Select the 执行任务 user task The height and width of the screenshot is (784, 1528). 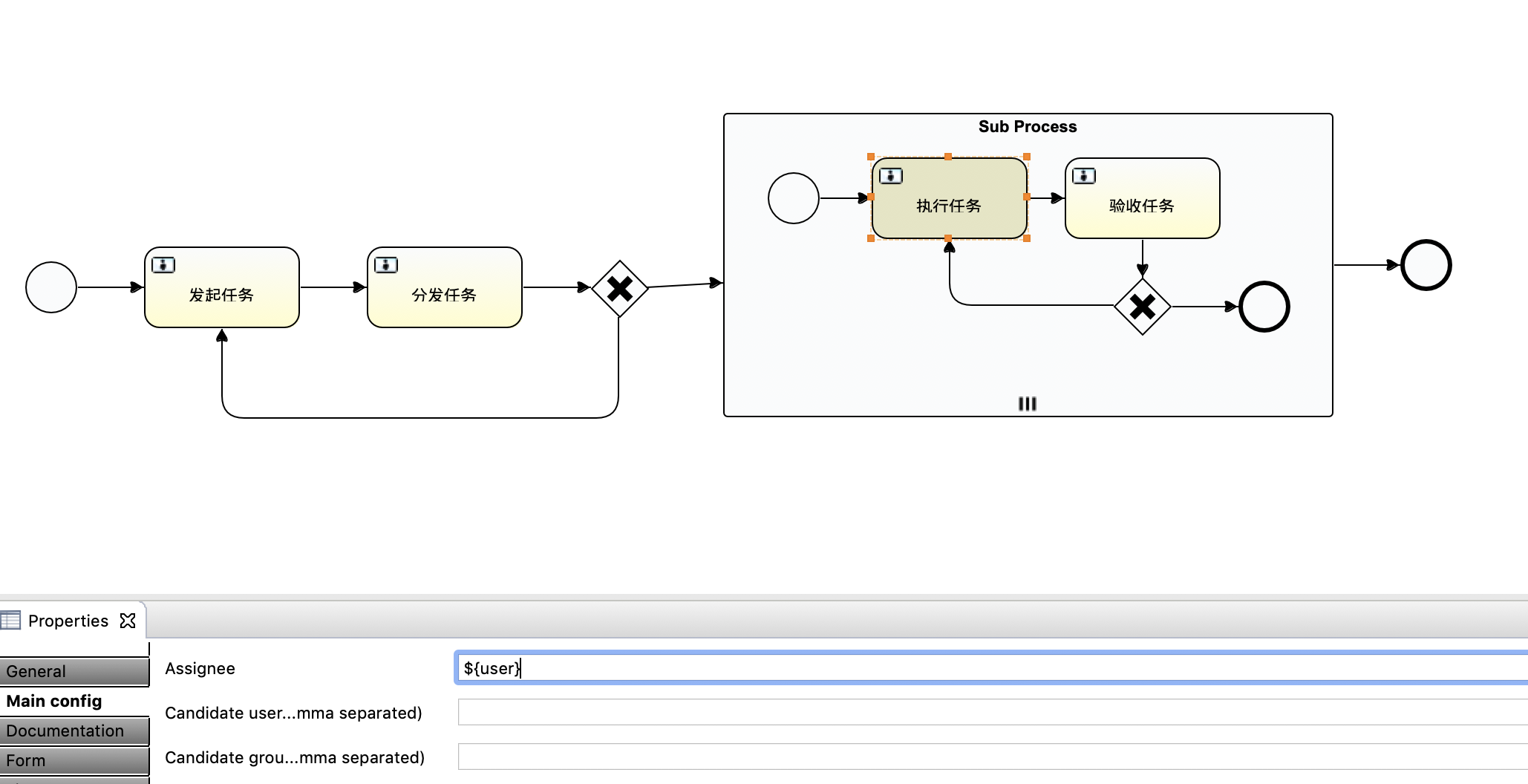(x=950, y=198)
